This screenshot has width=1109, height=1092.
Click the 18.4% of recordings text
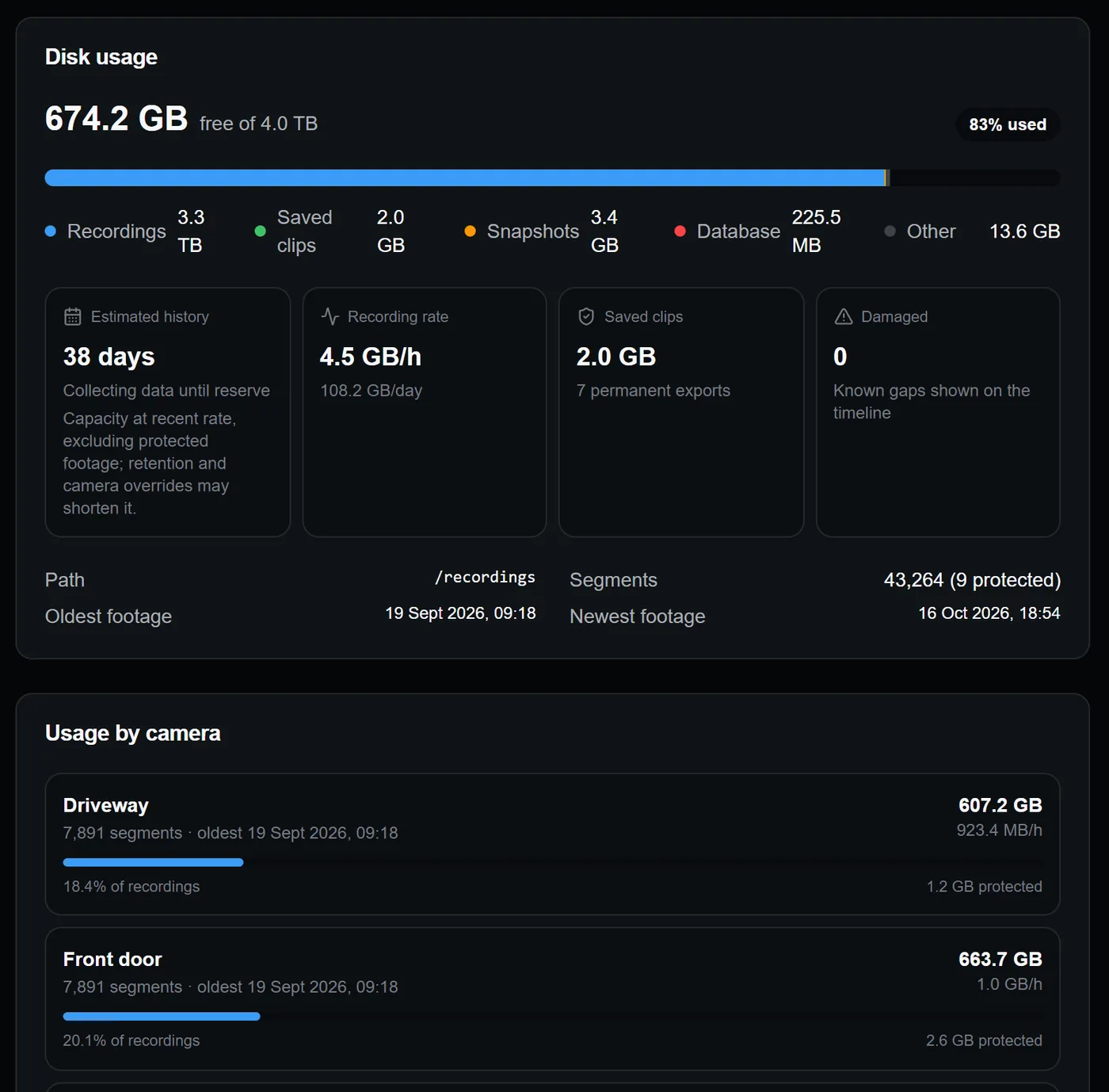(131, 887)
